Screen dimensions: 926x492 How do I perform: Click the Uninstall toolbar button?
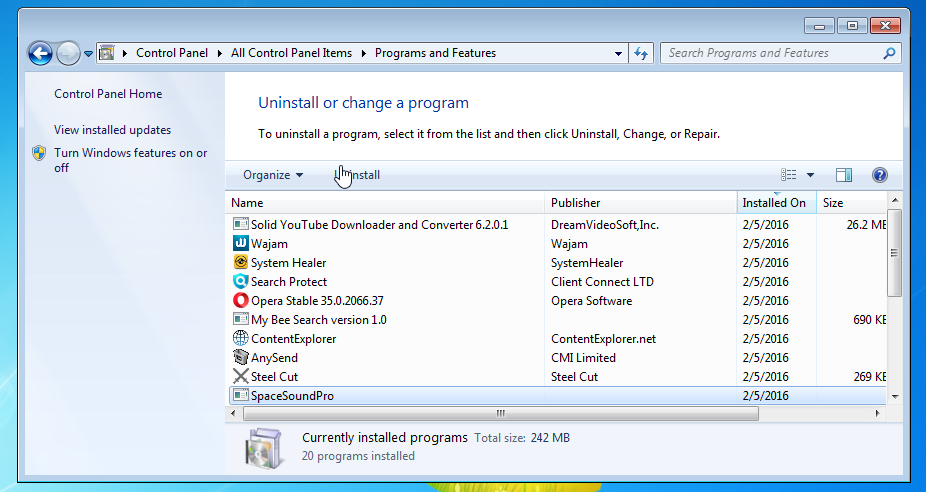click(x=357, y=175)
